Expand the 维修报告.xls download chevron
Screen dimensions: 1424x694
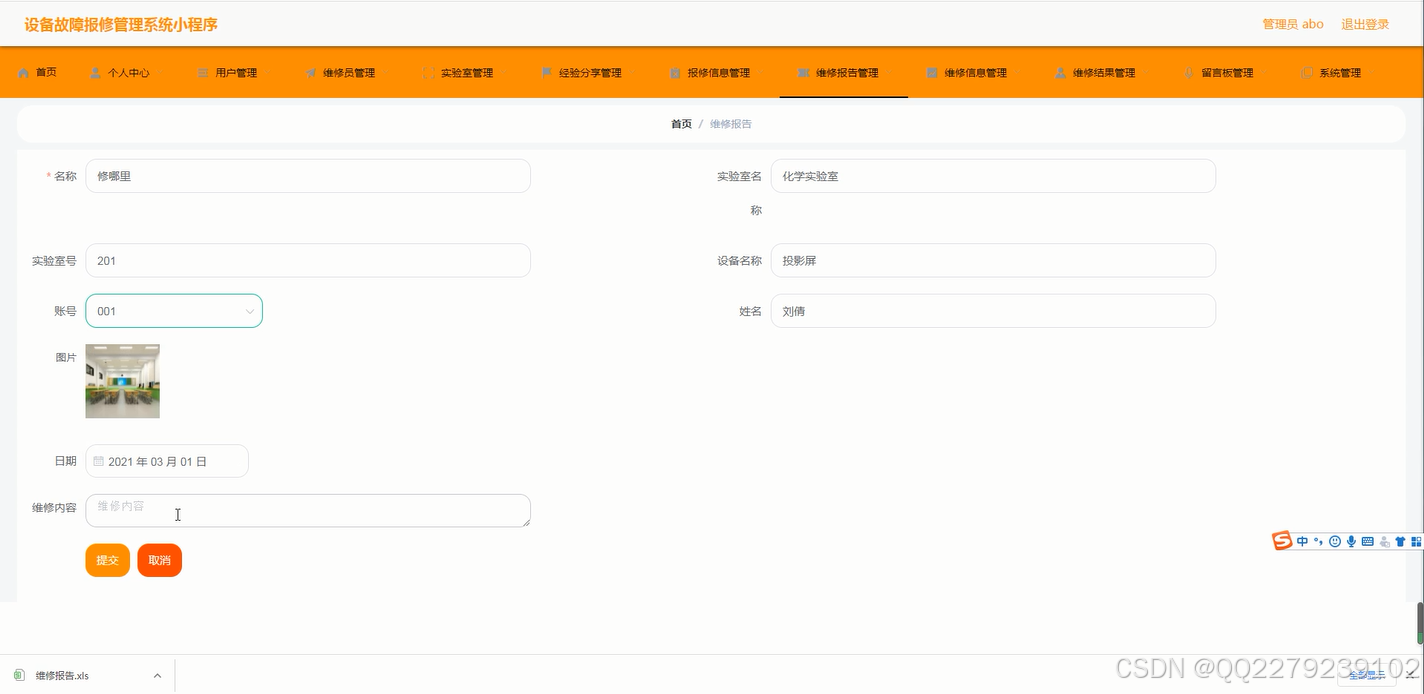click(157, 675)
